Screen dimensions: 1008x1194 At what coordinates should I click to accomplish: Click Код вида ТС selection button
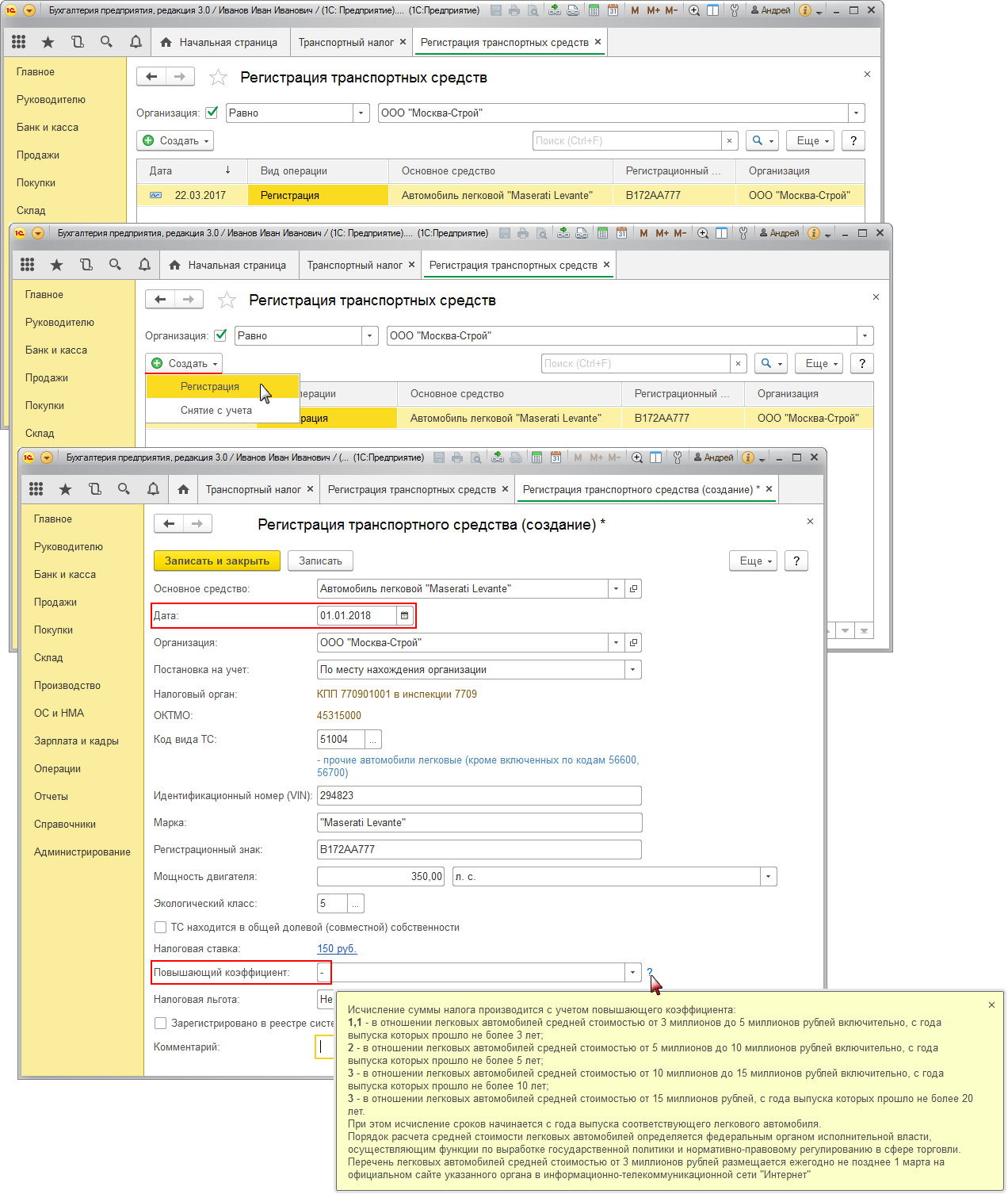pyautogui.click(x=372, y=739)
